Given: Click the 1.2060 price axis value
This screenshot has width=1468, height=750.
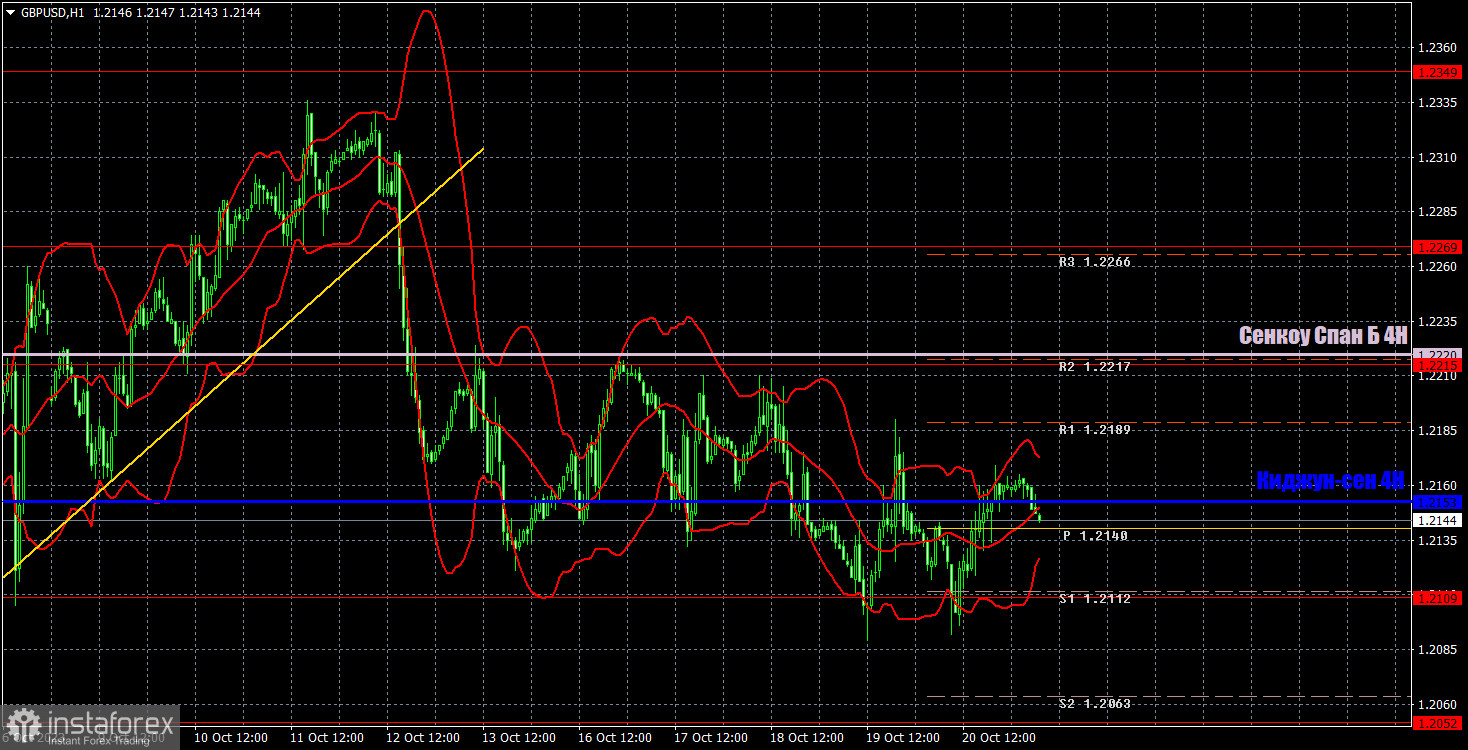Looking at the screenshot, I should [1436, 704].
